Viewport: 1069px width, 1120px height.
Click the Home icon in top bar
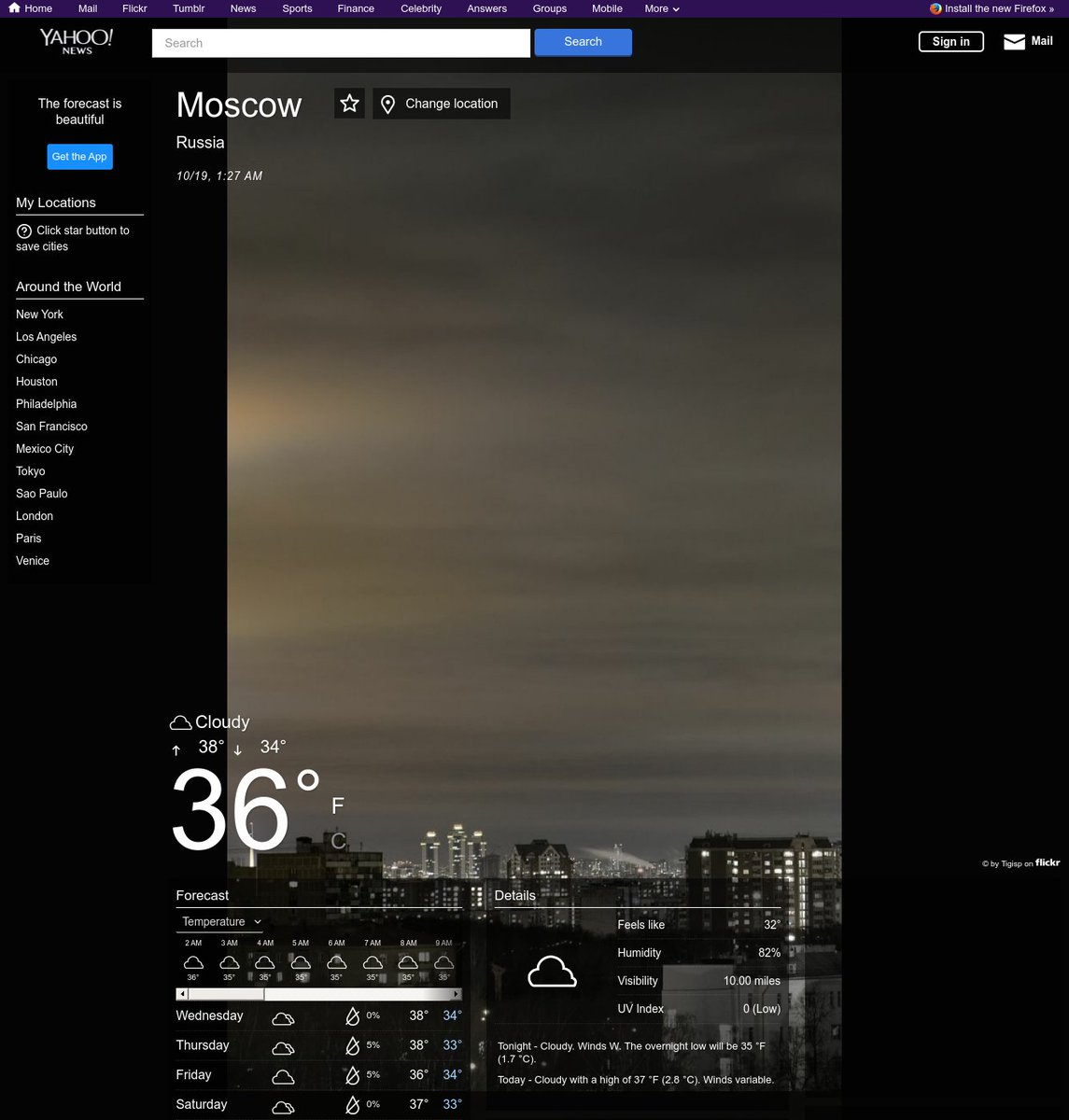coord(14,8)
